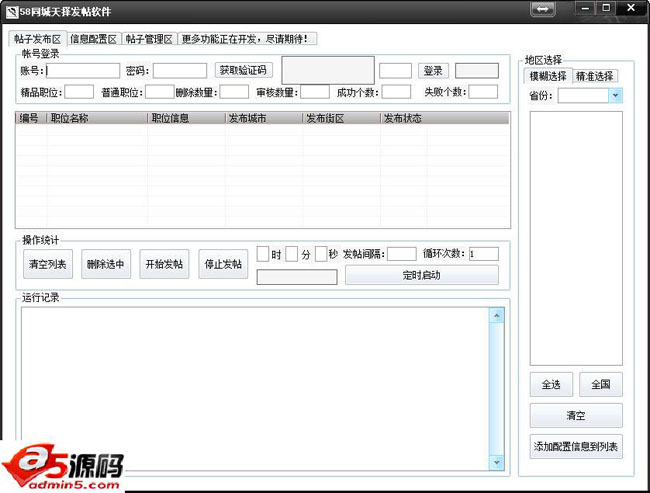The image size is (650, 493).
Task: Click the 编号 column header
Action: point(32,118)
